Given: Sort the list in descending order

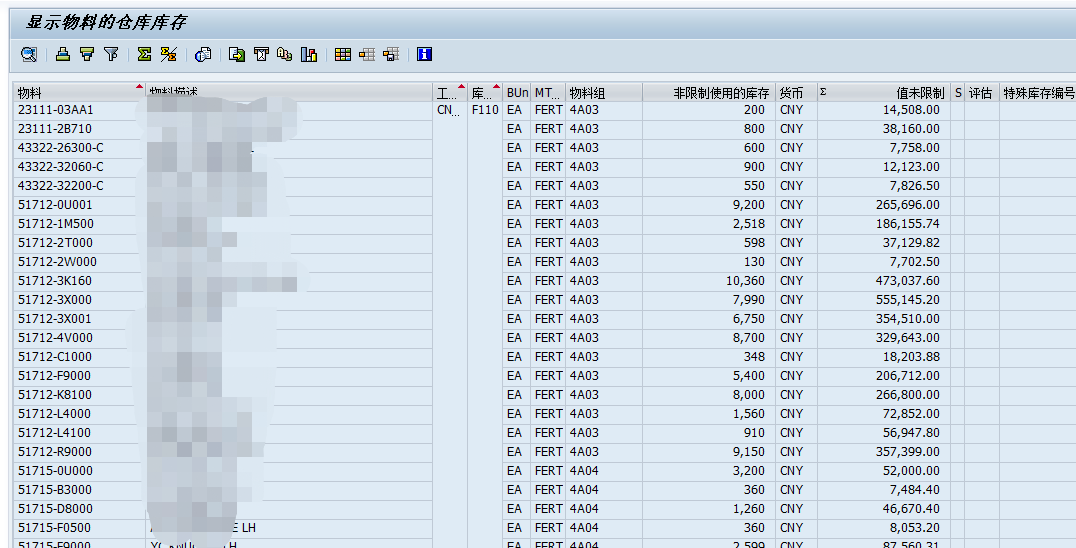Looking at the screenshot, I should coord(87,54).
